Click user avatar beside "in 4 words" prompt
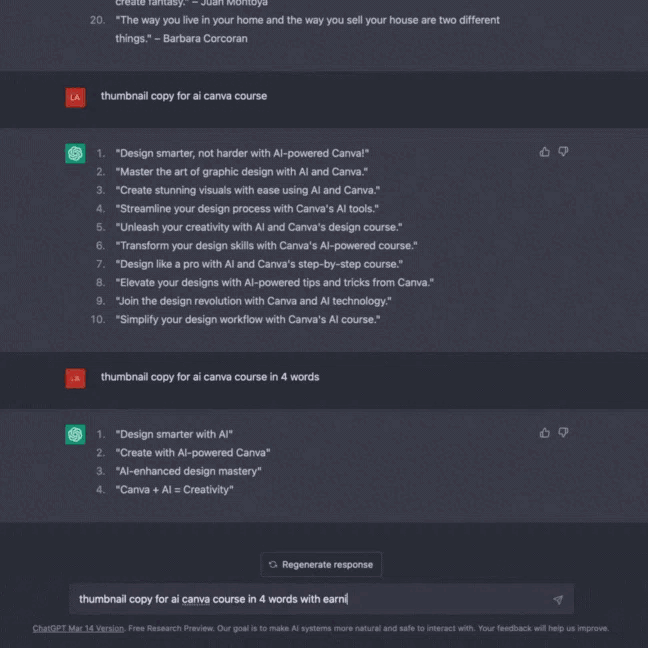This screenshot has width=648, height=648. pyautogui.click(x=75, y=378)
